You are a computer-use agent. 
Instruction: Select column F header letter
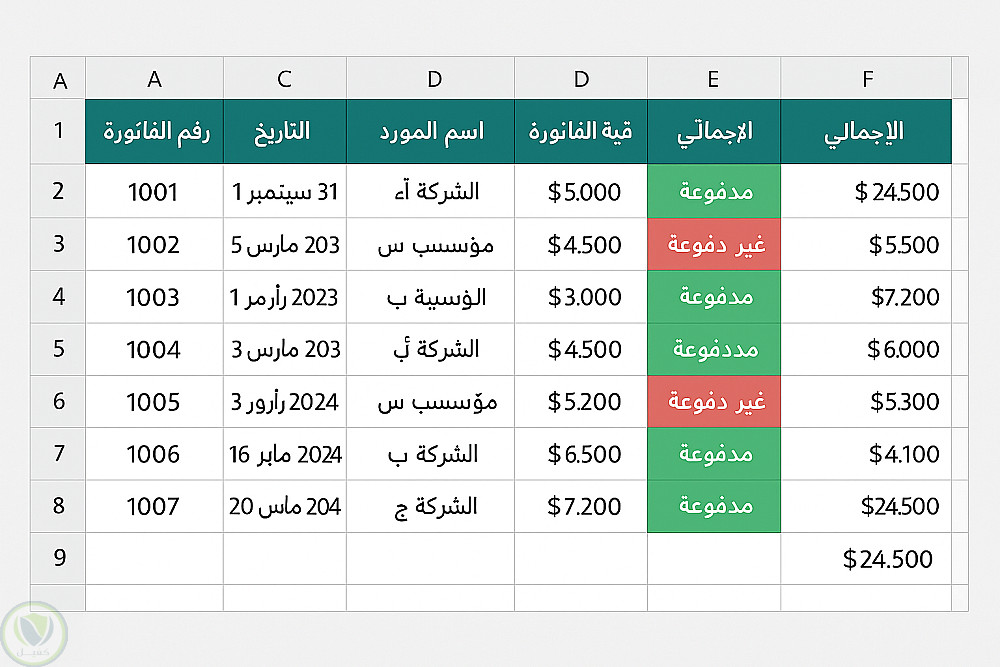(x=866, y=79)
